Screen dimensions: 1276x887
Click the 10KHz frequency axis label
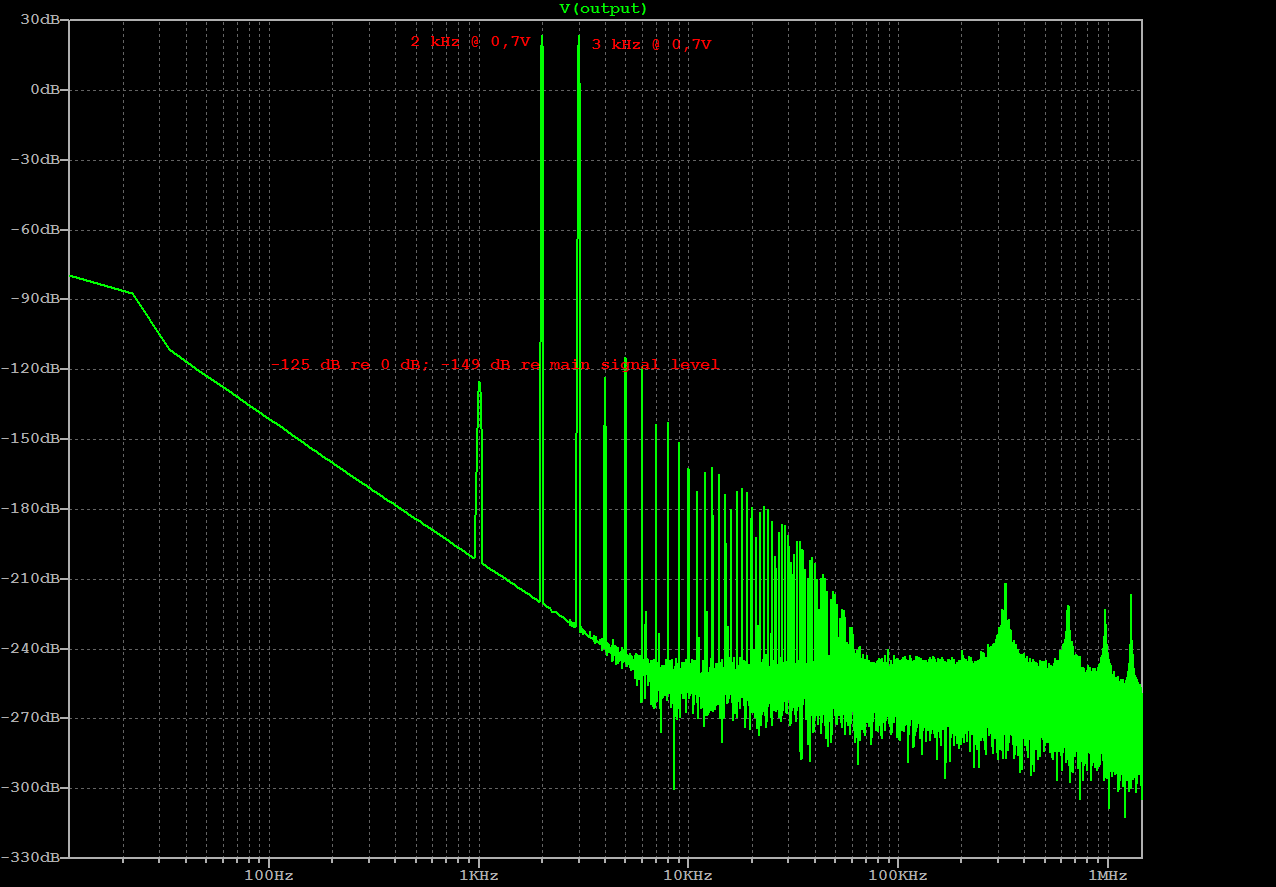pyautogui.click(x=688, y=875)
